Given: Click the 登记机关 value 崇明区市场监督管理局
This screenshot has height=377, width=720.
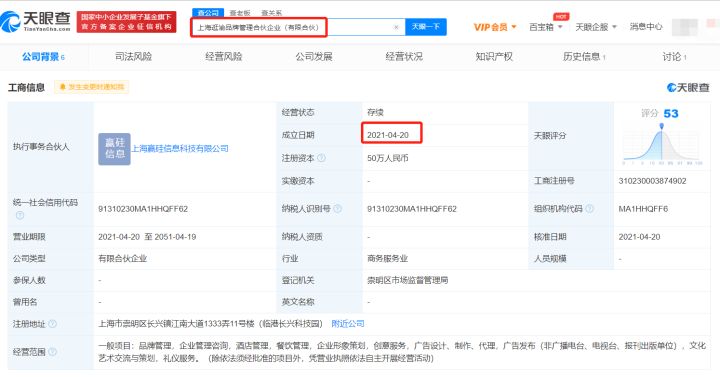Looking at the screenshot, I should click(x=408, y=280).
